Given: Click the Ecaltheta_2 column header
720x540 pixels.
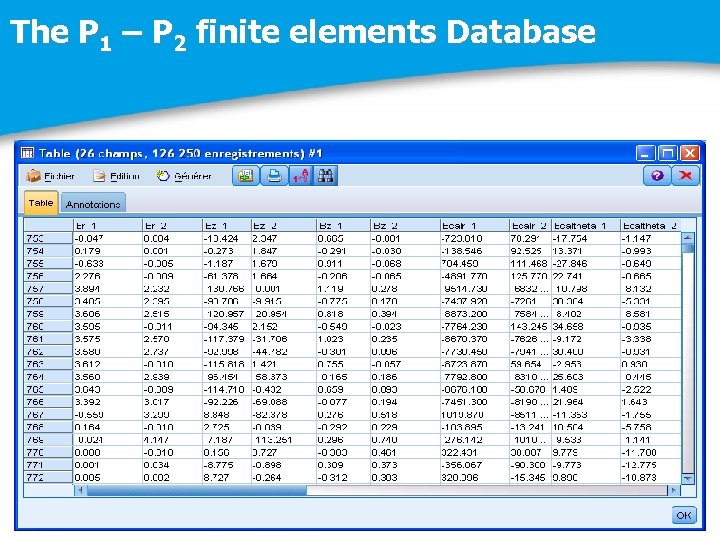Looking at the screenshot, I should (x=651, y=225).
